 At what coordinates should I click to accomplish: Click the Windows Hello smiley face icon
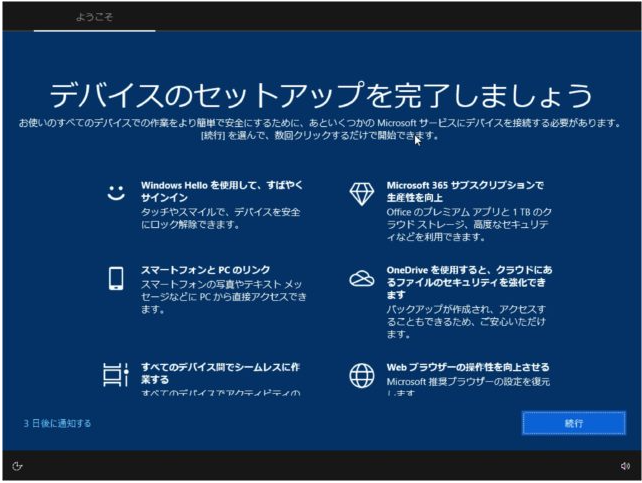116,192
